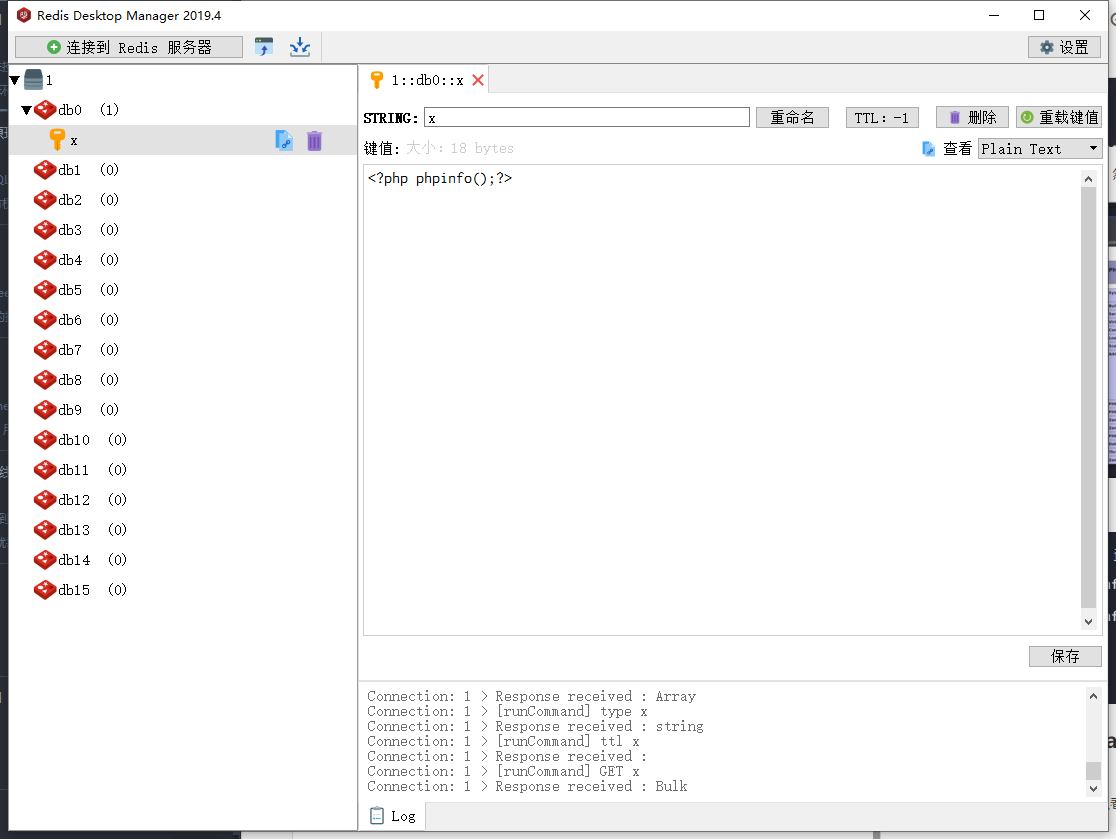Click the Delete key button (删除)
Image resolution: width=1116 pixels, height=839 pixels.
(972, 117)
